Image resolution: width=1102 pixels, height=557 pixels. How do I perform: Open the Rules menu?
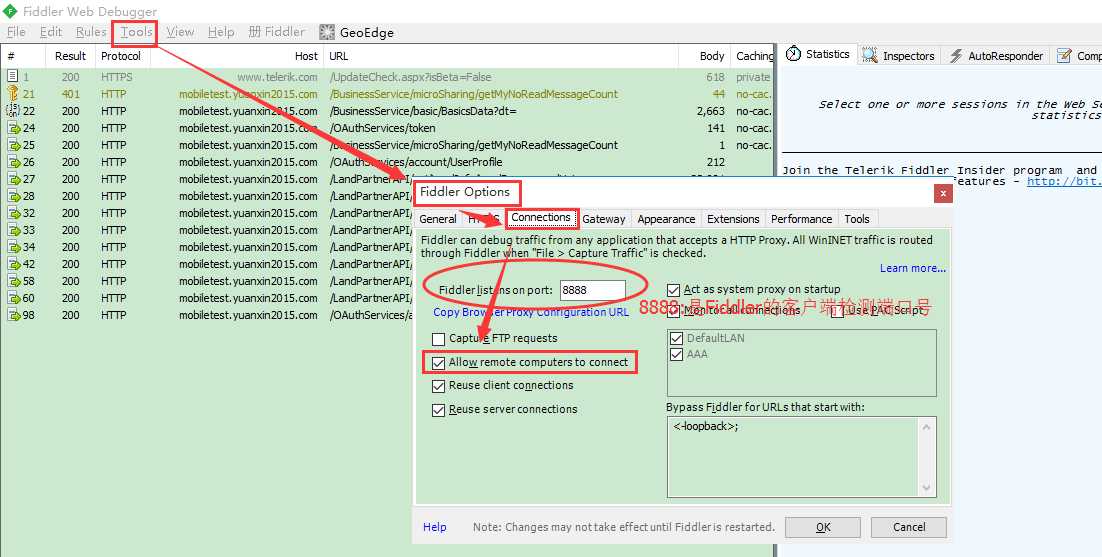click(x=91, y=32)
